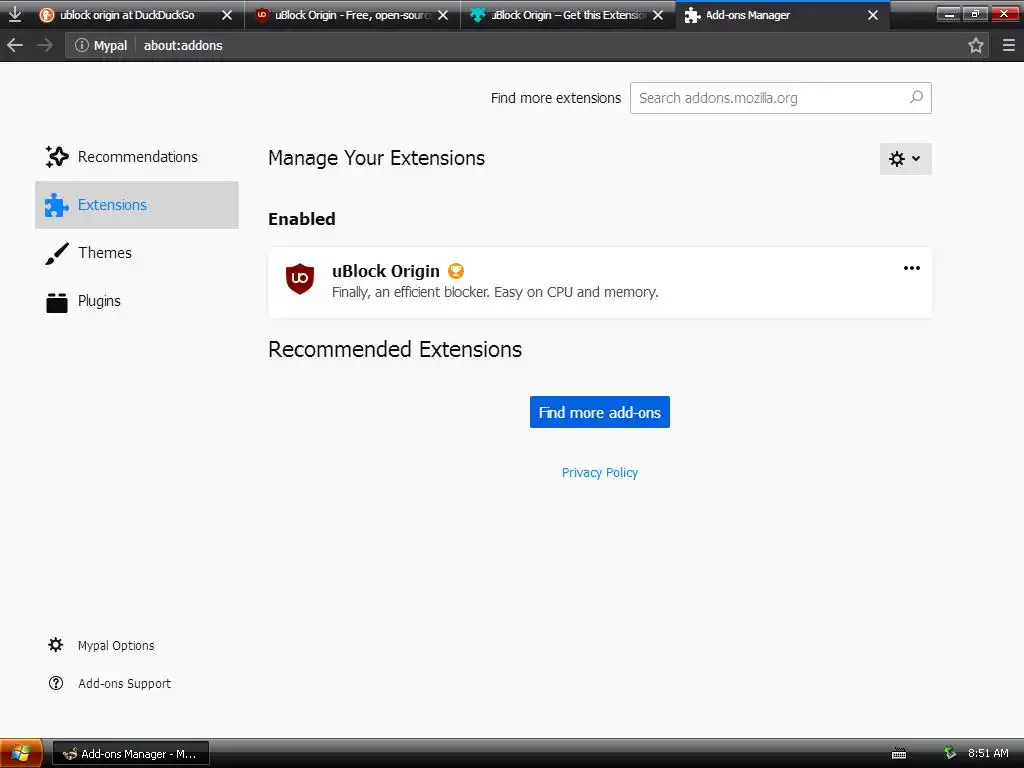Select Extensions category label
Viewport: 1024px width, 768px height.
112,205
